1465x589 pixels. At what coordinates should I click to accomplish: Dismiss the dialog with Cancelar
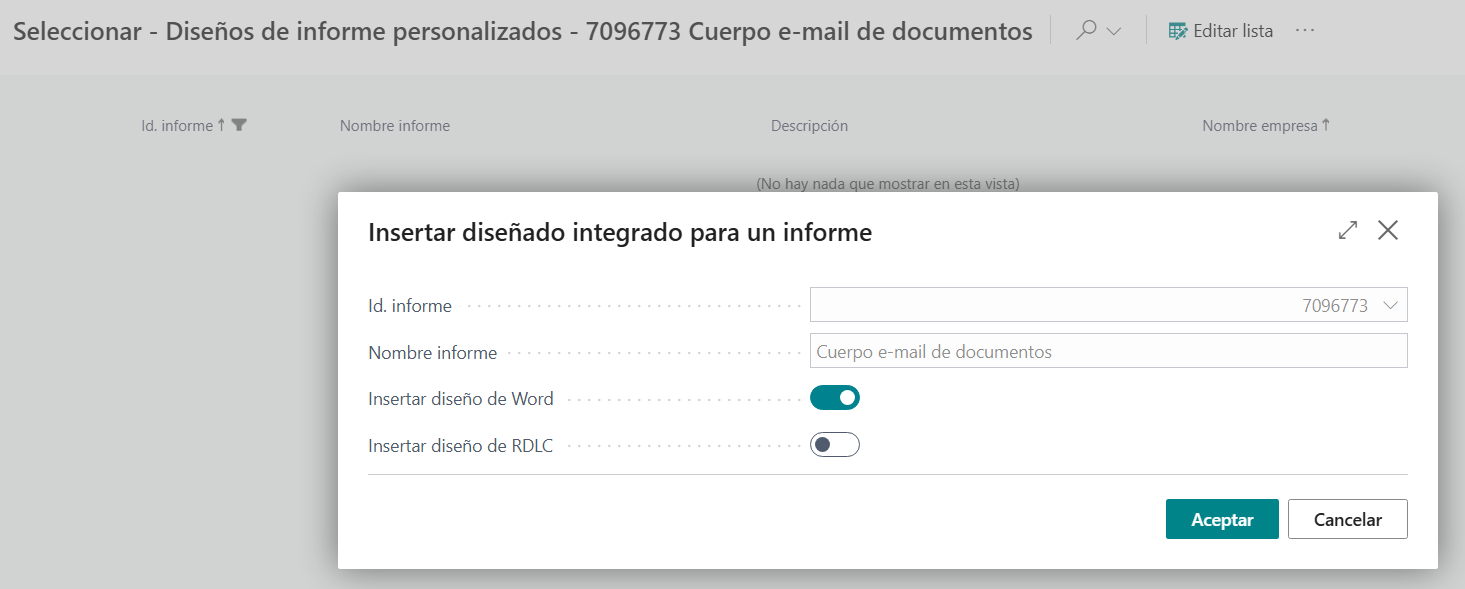click(1347, 519)
